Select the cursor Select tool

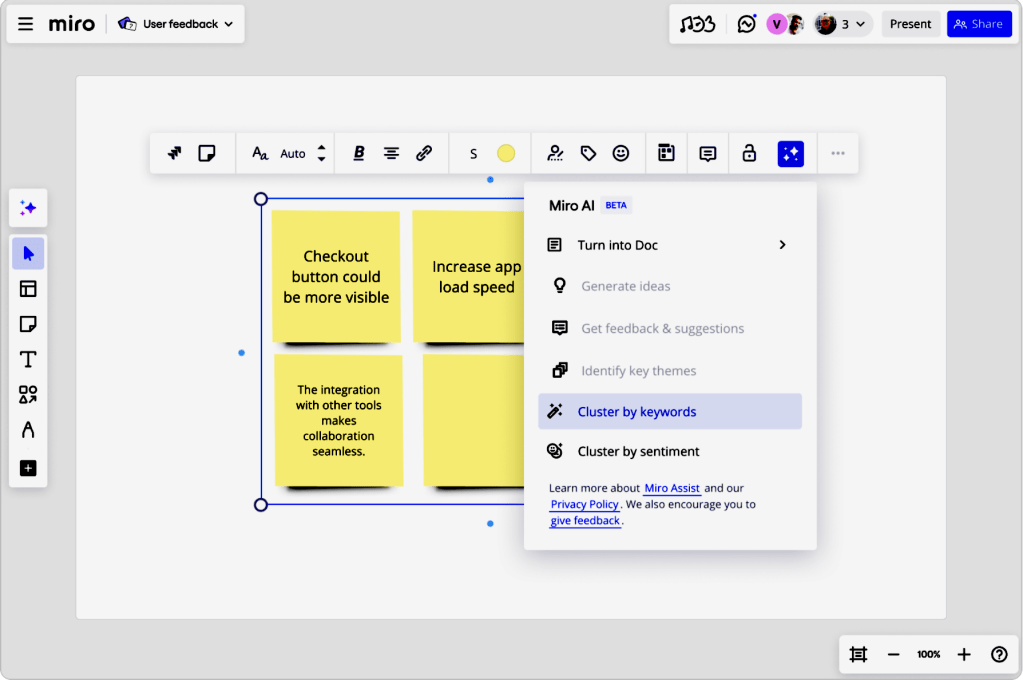pyautogui.click(x=28, y=253)
